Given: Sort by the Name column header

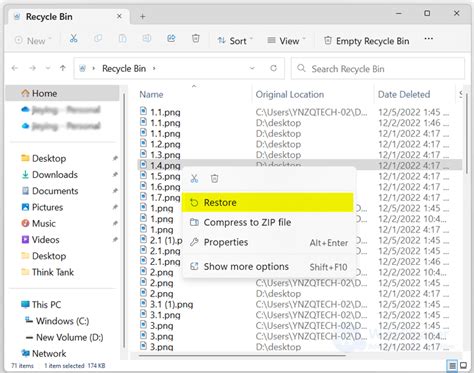Looking at the screenshot, I should [x=151, y=94].
